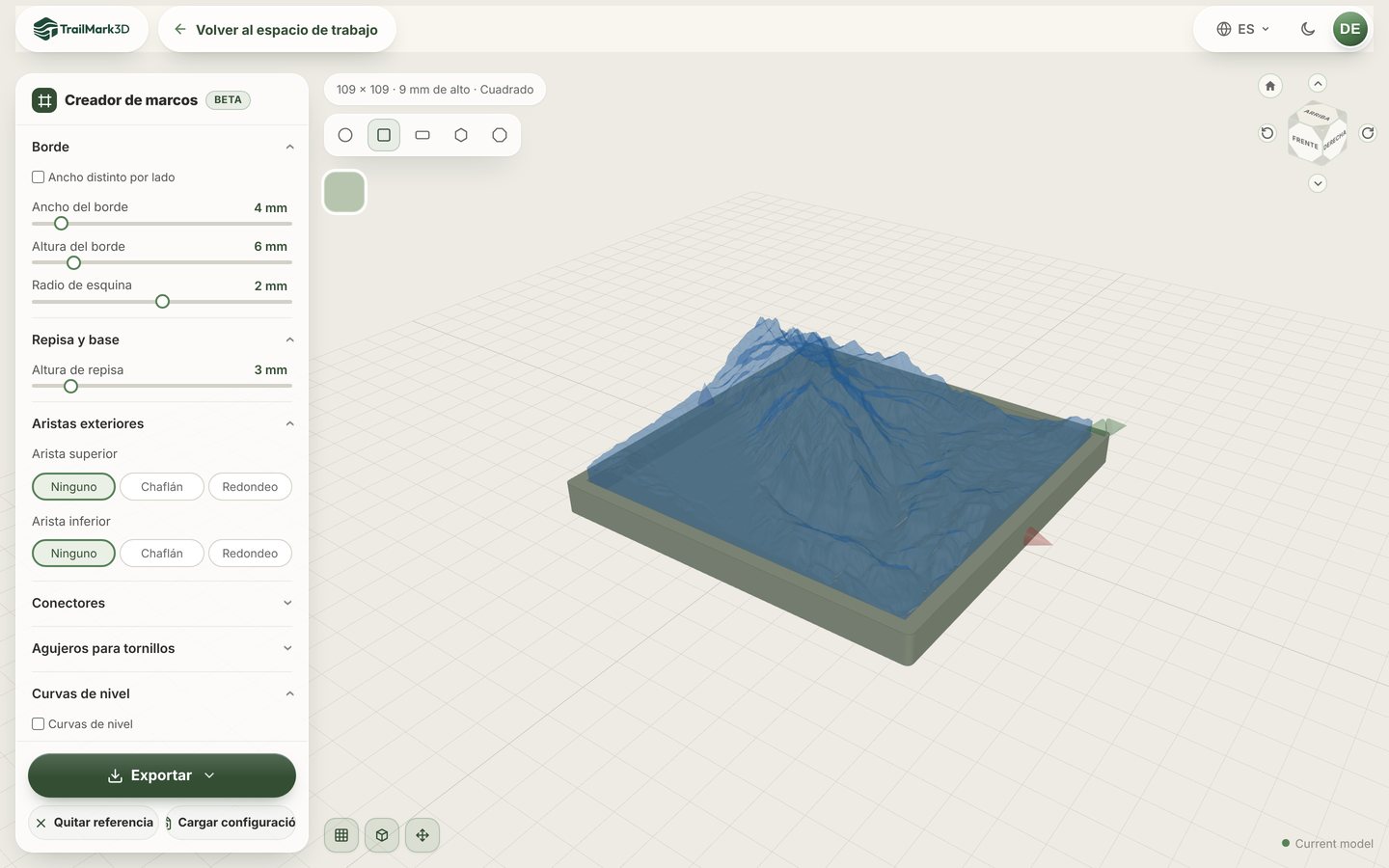Select the square frame shape

384,135
